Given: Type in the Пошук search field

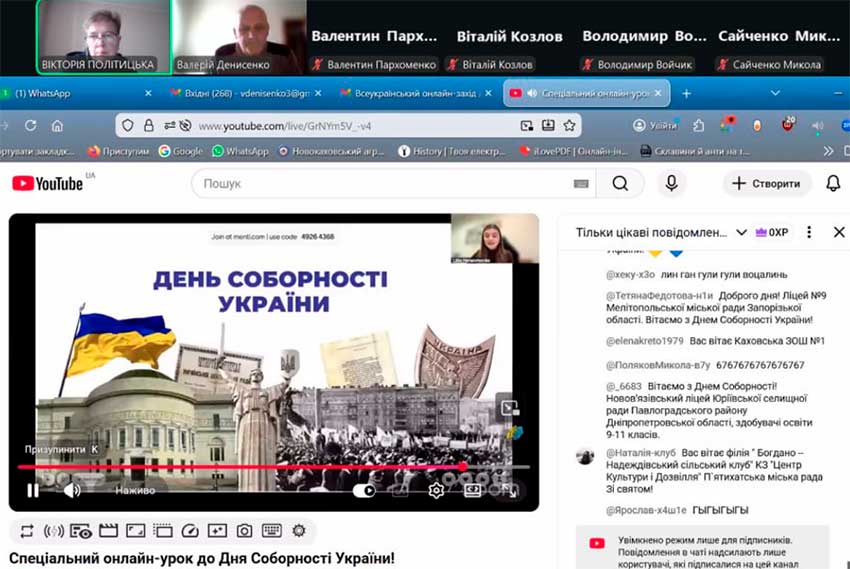Looking at the screenshot, I should click(380, 183).
